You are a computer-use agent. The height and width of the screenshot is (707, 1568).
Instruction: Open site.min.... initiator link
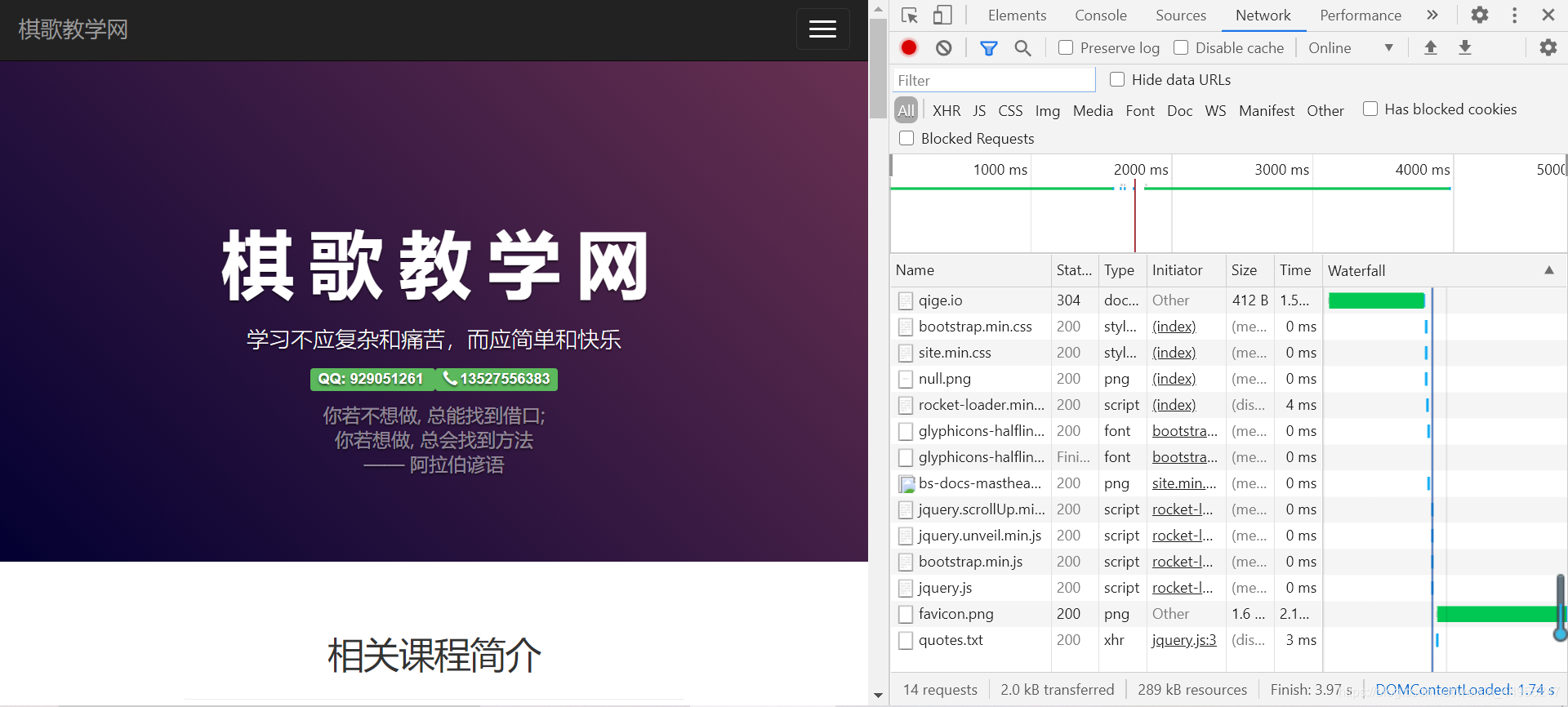1184,483
